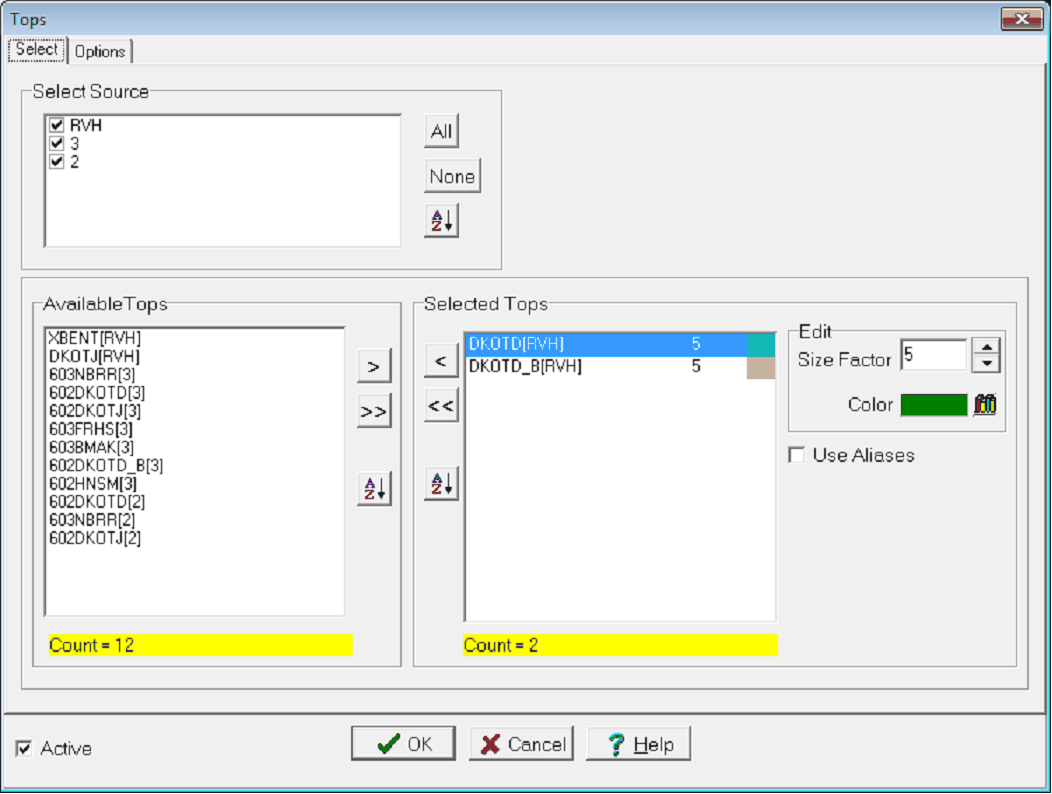
Task: Toggle the Use Aliases checkbox
Action: pyautogui.click(x=797, y=456)
